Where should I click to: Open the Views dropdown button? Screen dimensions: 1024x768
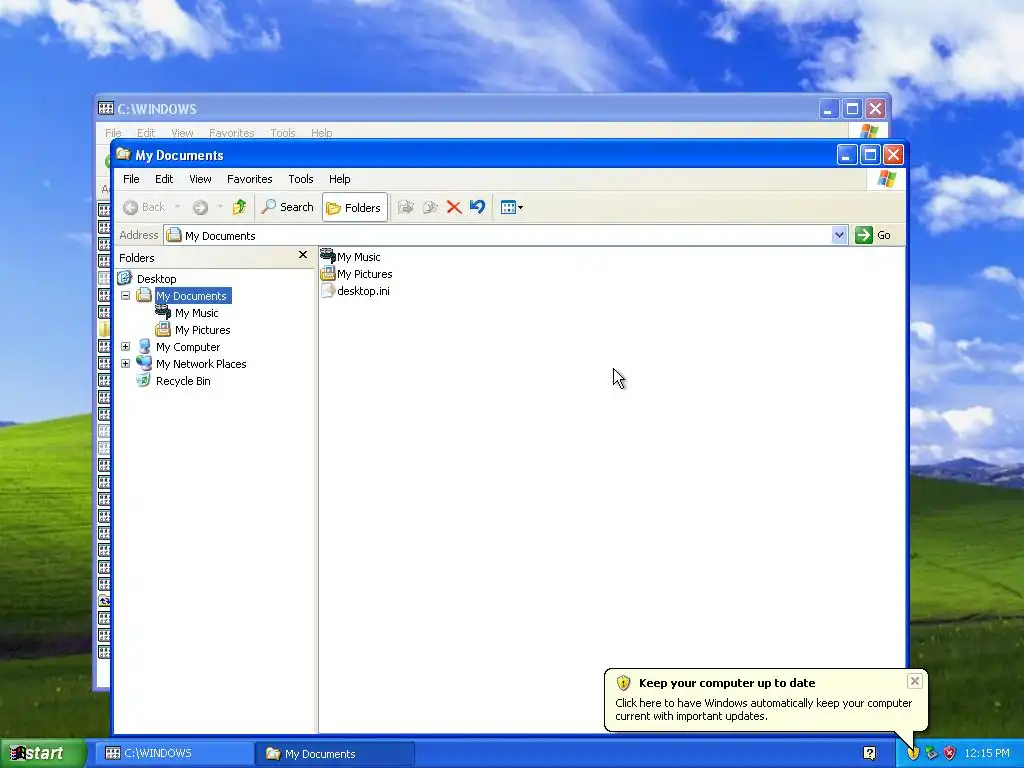click(x=511, y=207)
